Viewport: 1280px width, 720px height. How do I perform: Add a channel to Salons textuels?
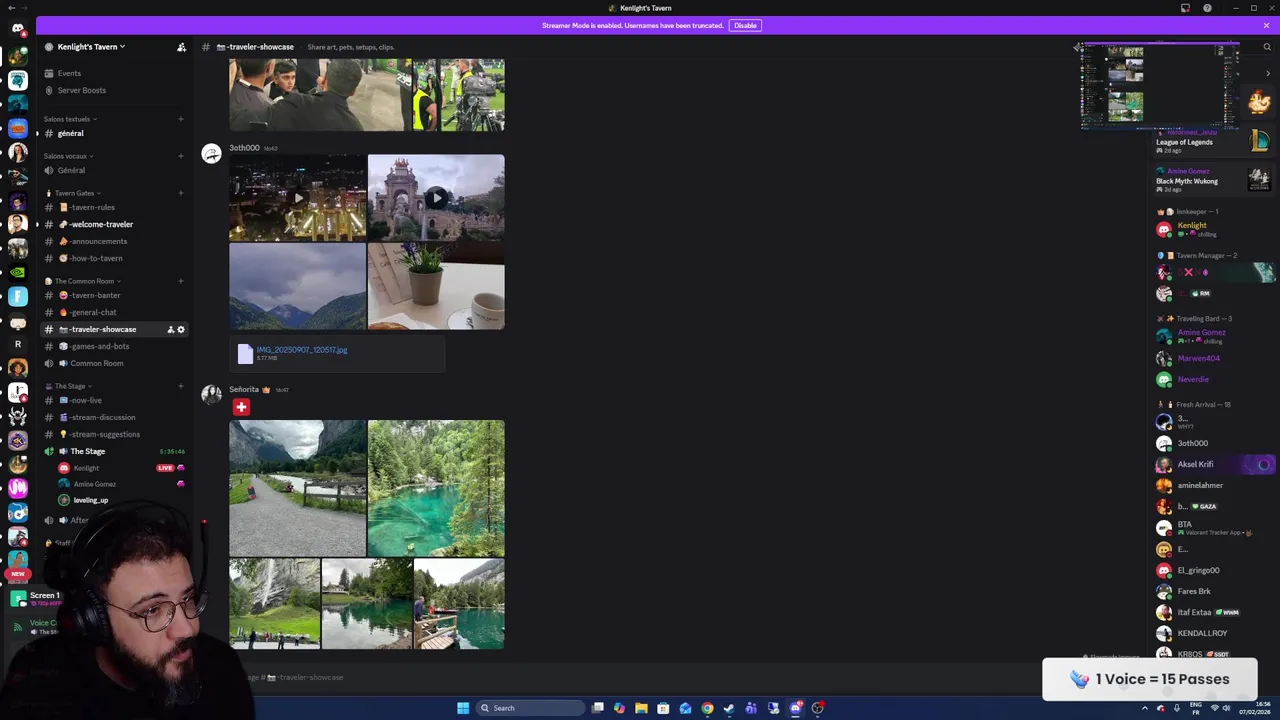pos(181,119)
